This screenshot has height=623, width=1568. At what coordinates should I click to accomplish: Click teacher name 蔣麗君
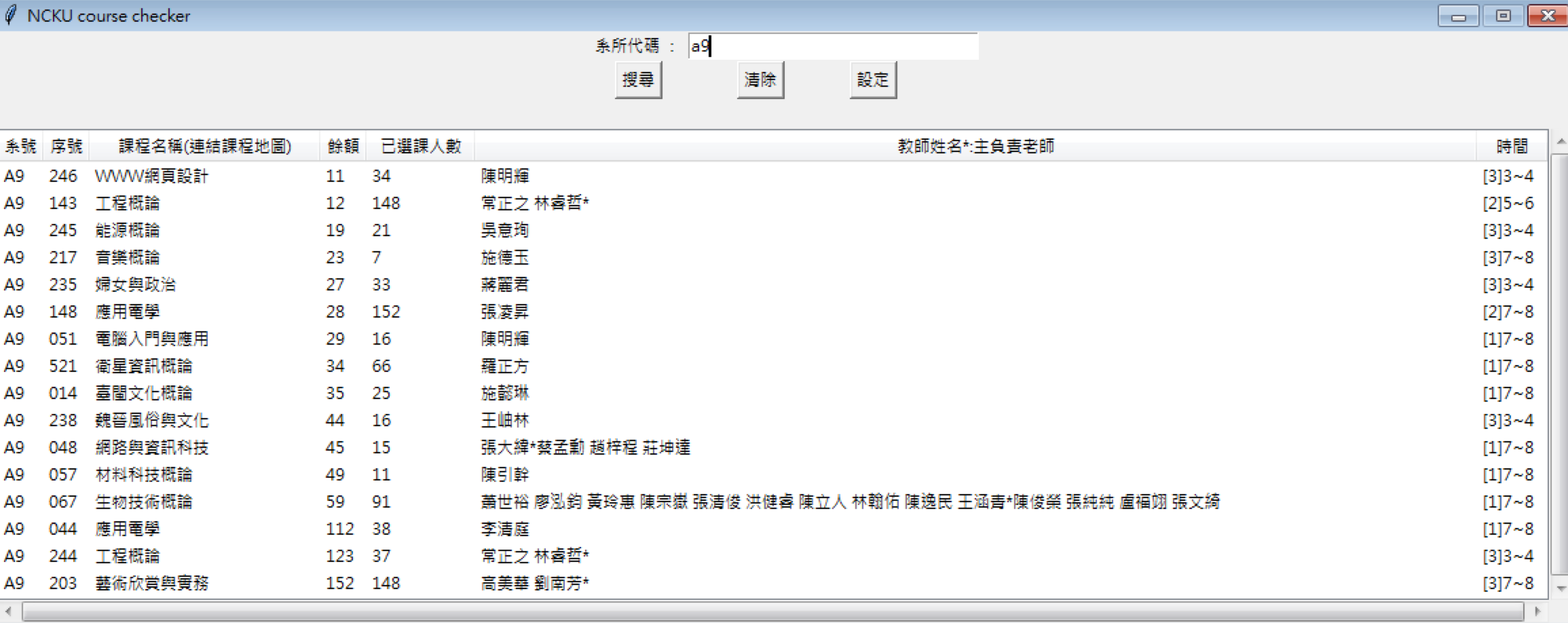pos(504,284)
